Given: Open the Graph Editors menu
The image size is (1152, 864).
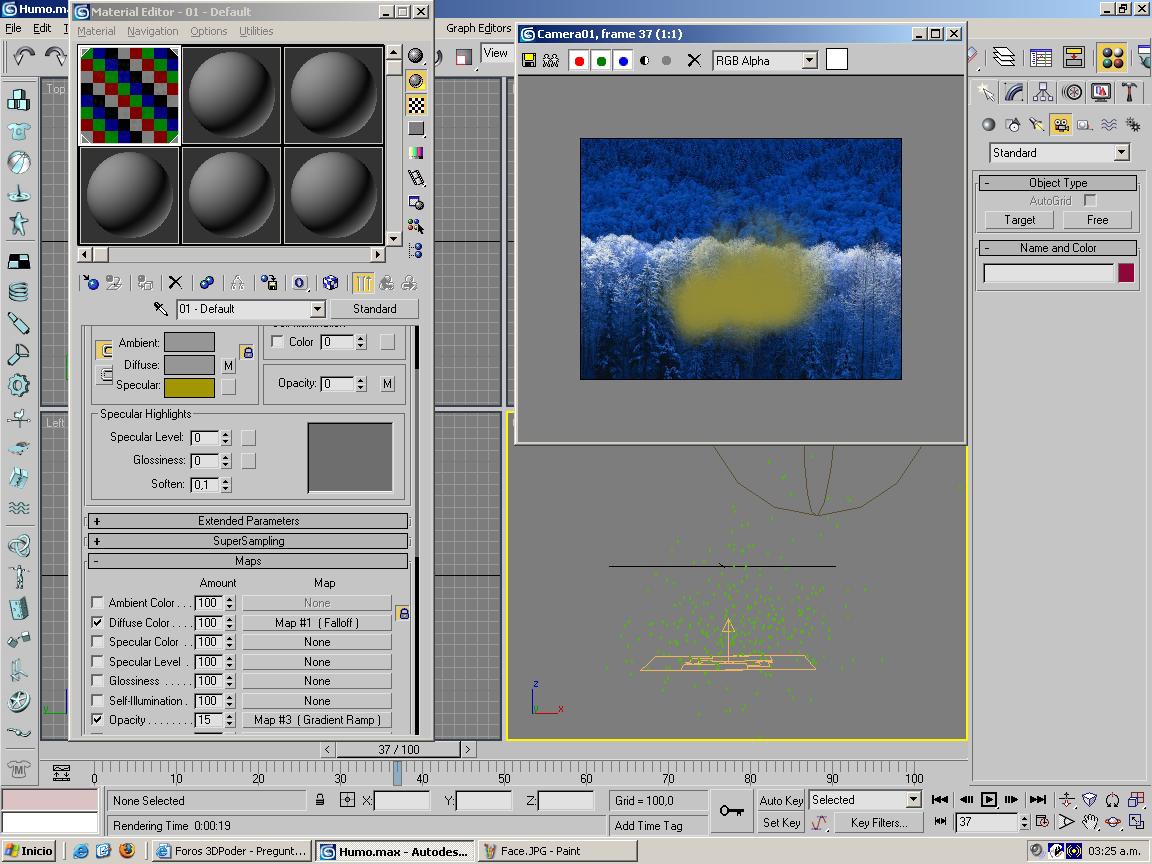Looking at the screenshot, I should 478,28.
